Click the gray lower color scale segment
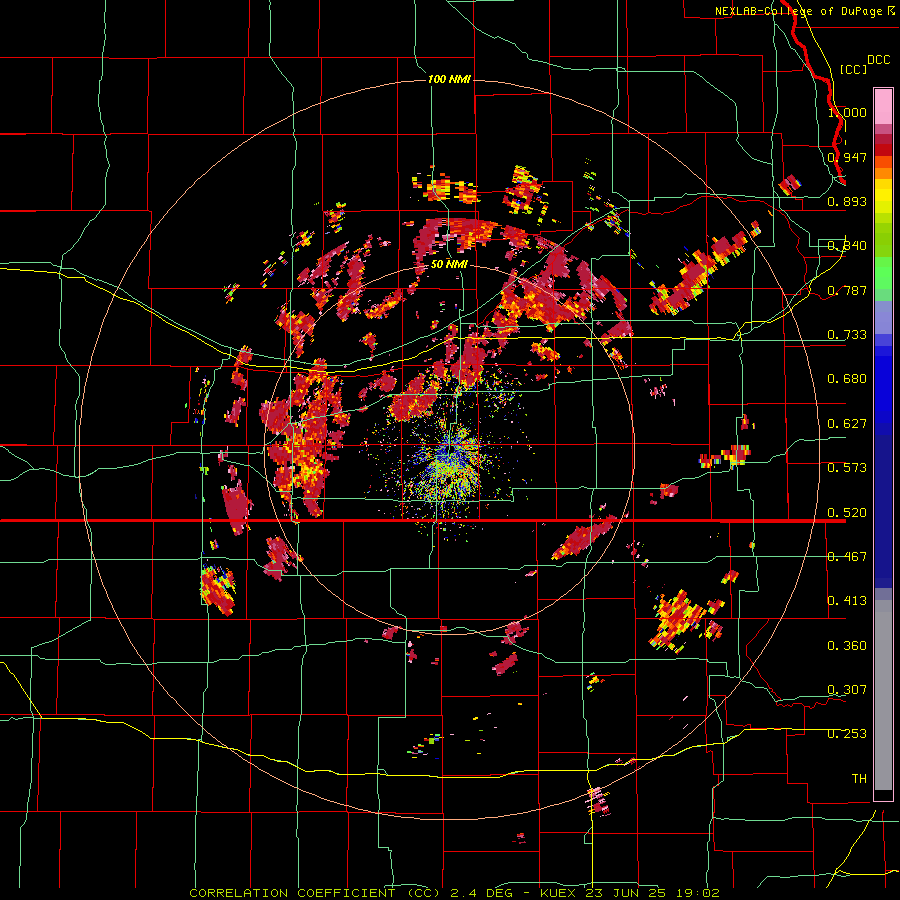 (x=883, y=695)
